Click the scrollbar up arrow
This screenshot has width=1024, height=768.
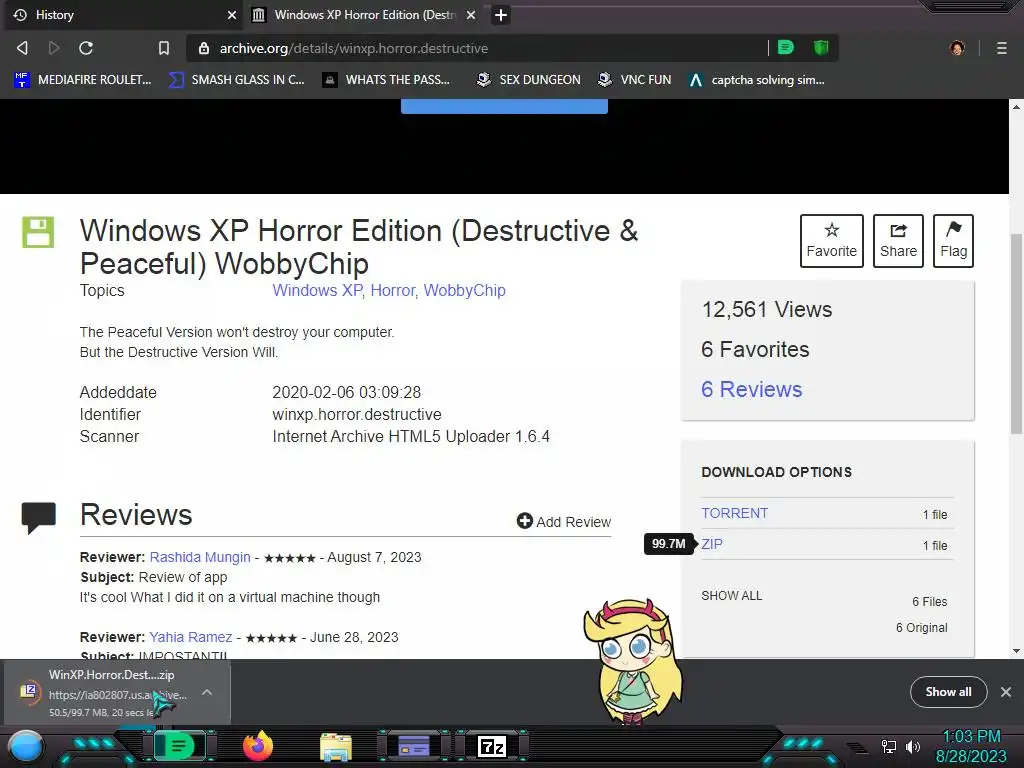pos(1016,106)
